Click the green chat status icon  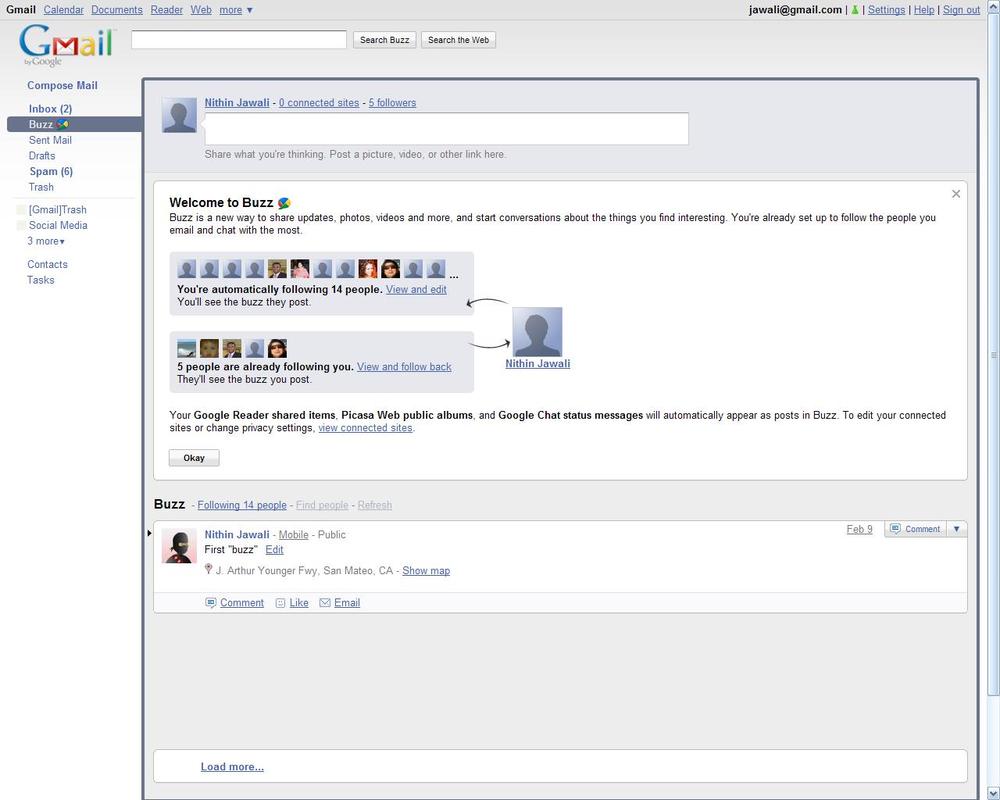click(855, 10)
